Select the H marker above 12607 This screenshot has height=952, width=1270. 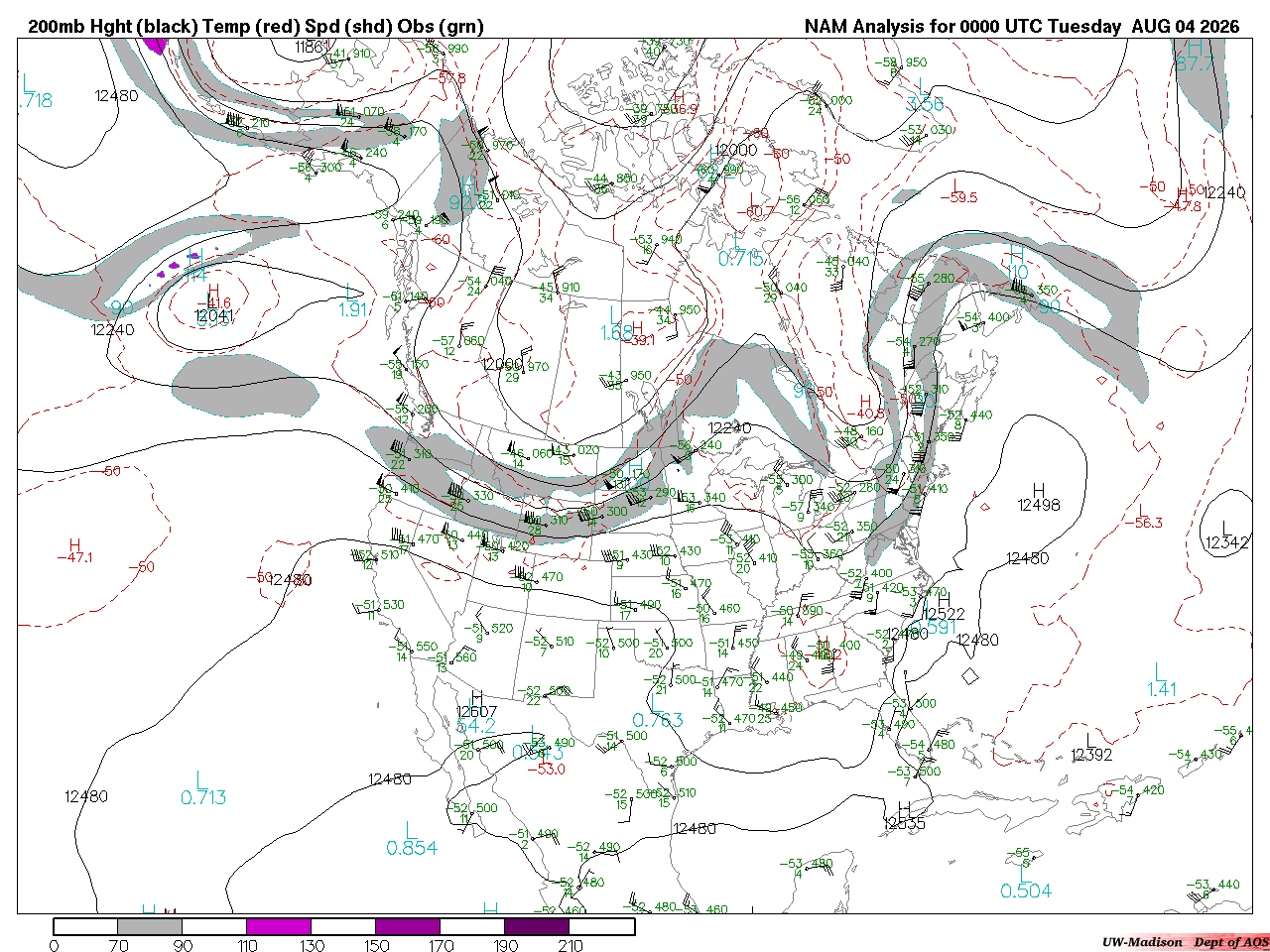477,697
